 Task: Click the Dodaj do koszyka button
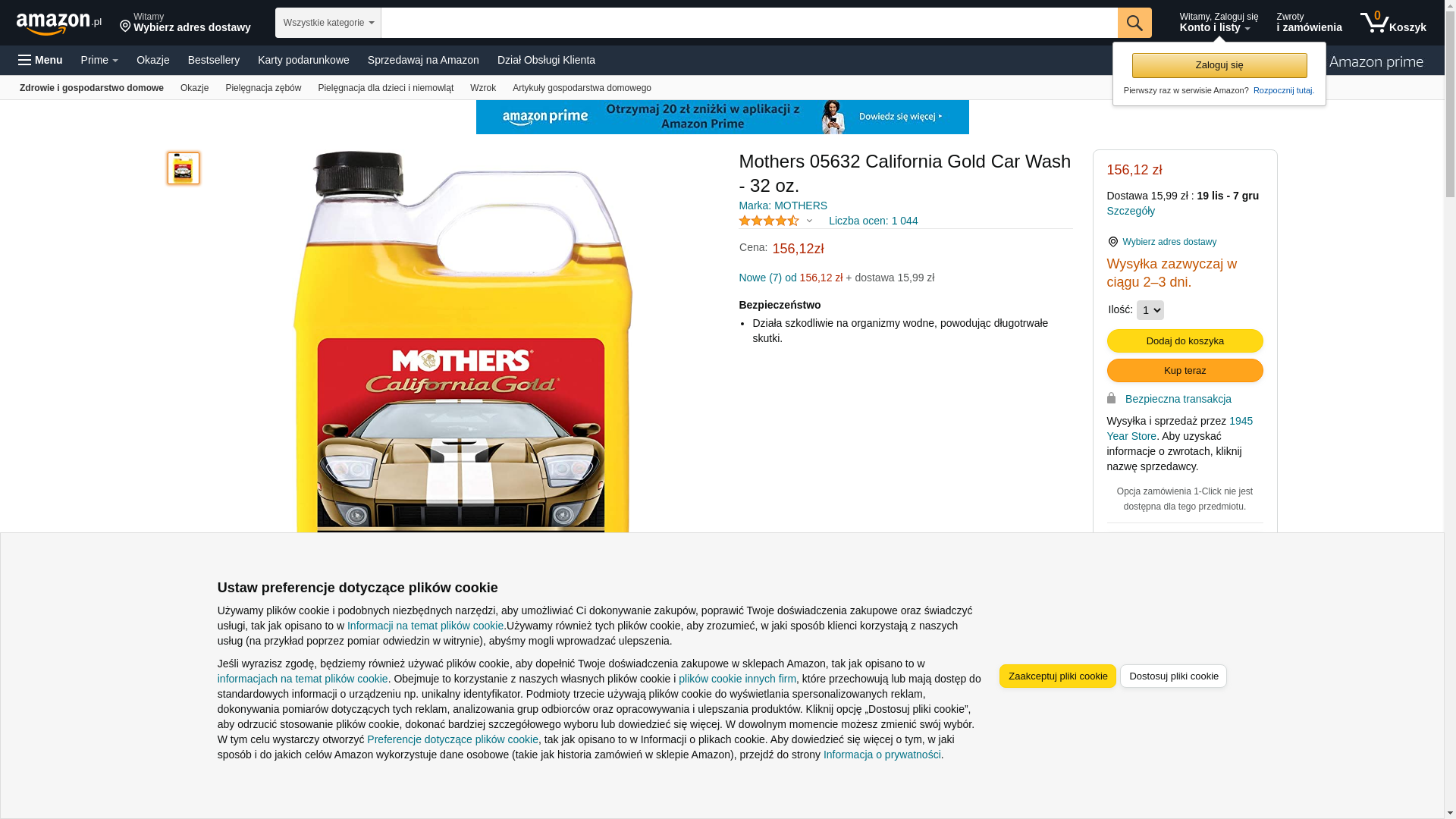1185,341
